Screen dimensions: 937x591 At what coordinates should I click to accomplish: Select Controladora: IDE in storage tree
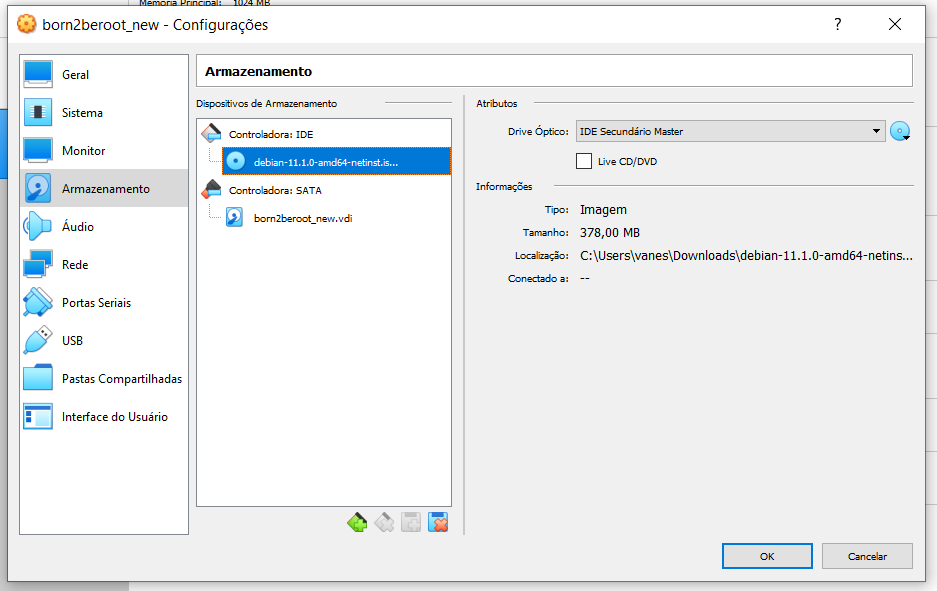click(x=271, y=134)
